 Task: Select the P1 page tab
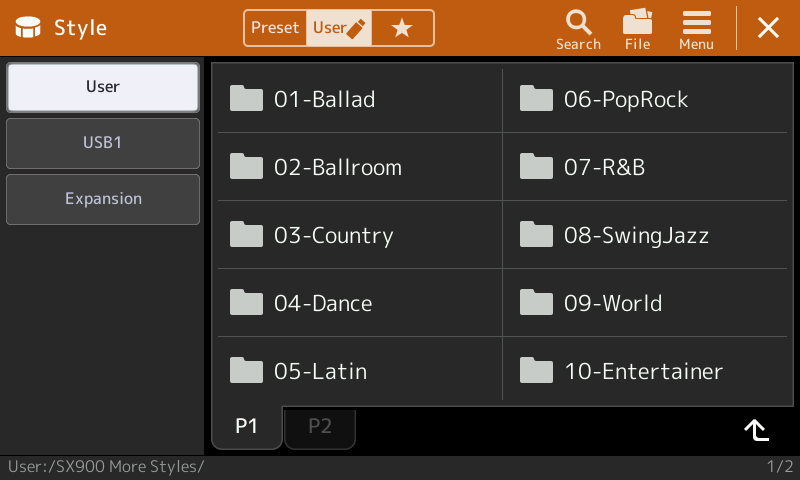[246, 426]
